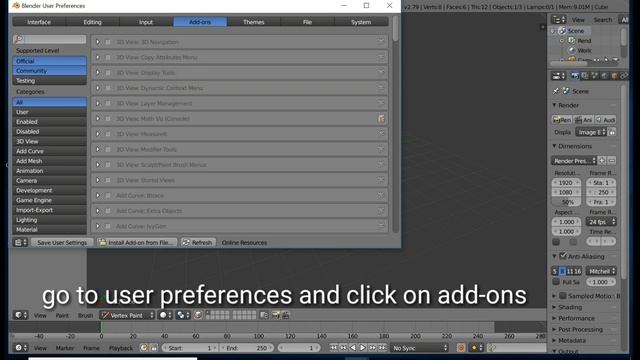Open the timeline editor type selector

pos(20,348)
